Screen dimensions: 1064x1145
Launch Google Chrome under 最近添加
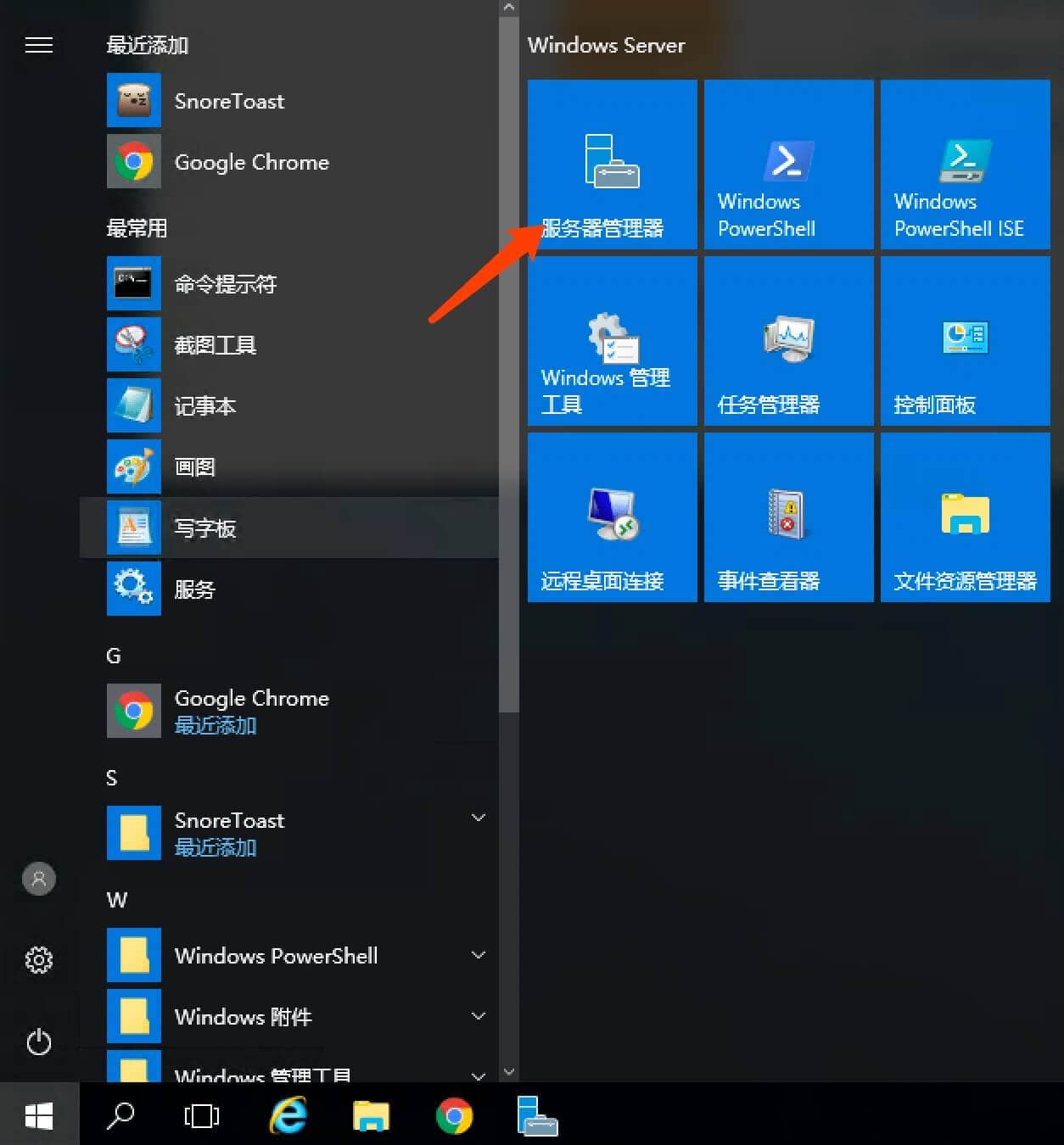[x=288, y=162]
